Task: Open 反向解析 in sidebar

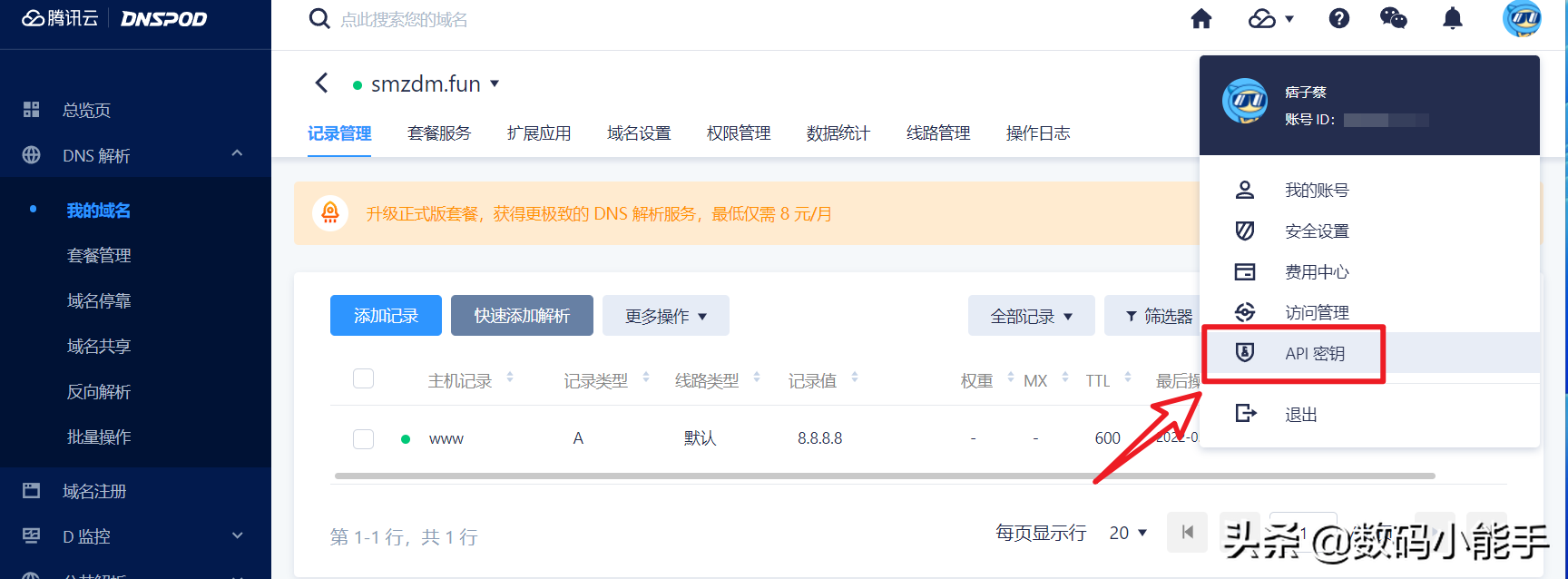Action: coord(99,392)
